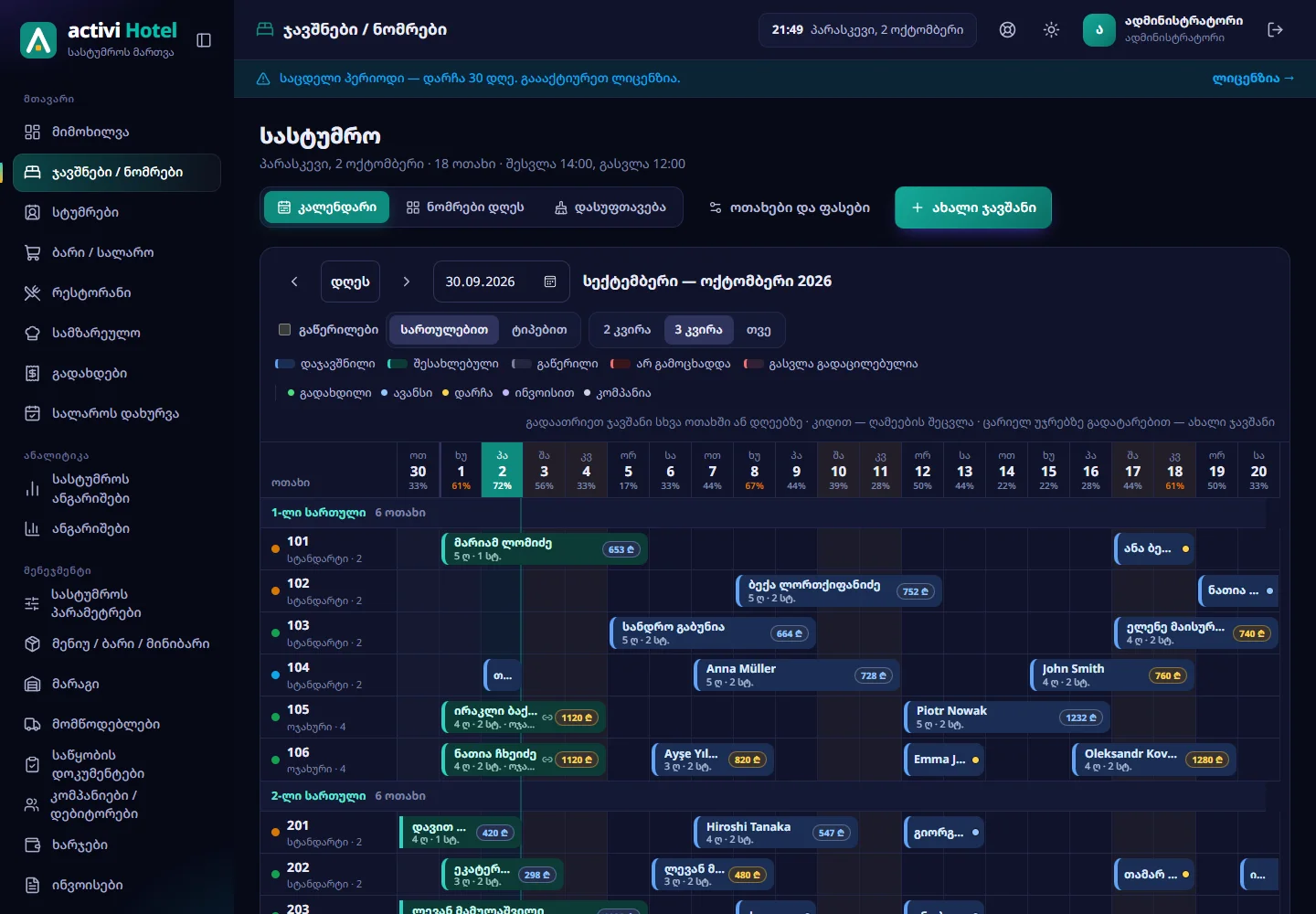The image size is (1316, 914).
Task: Click the ახალი ჯავშანი button
Action: [x=973, y=207]
